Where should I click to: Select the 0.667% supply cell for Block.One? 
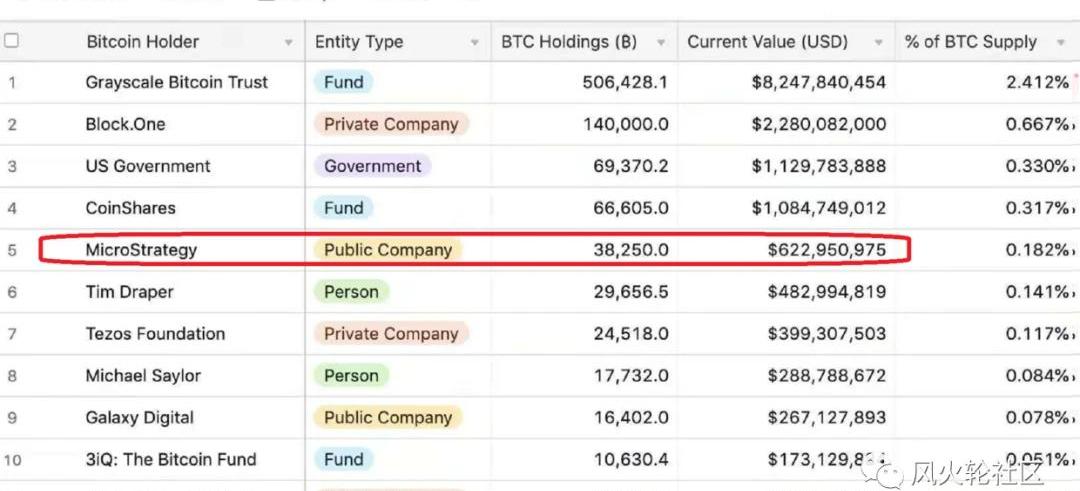[986, 125]
